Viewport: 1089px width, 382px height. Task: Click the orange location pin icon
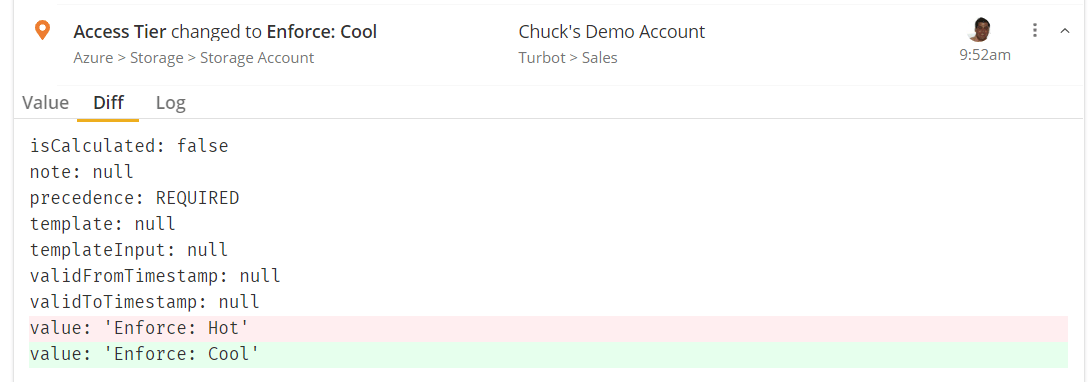click(42, 30)
